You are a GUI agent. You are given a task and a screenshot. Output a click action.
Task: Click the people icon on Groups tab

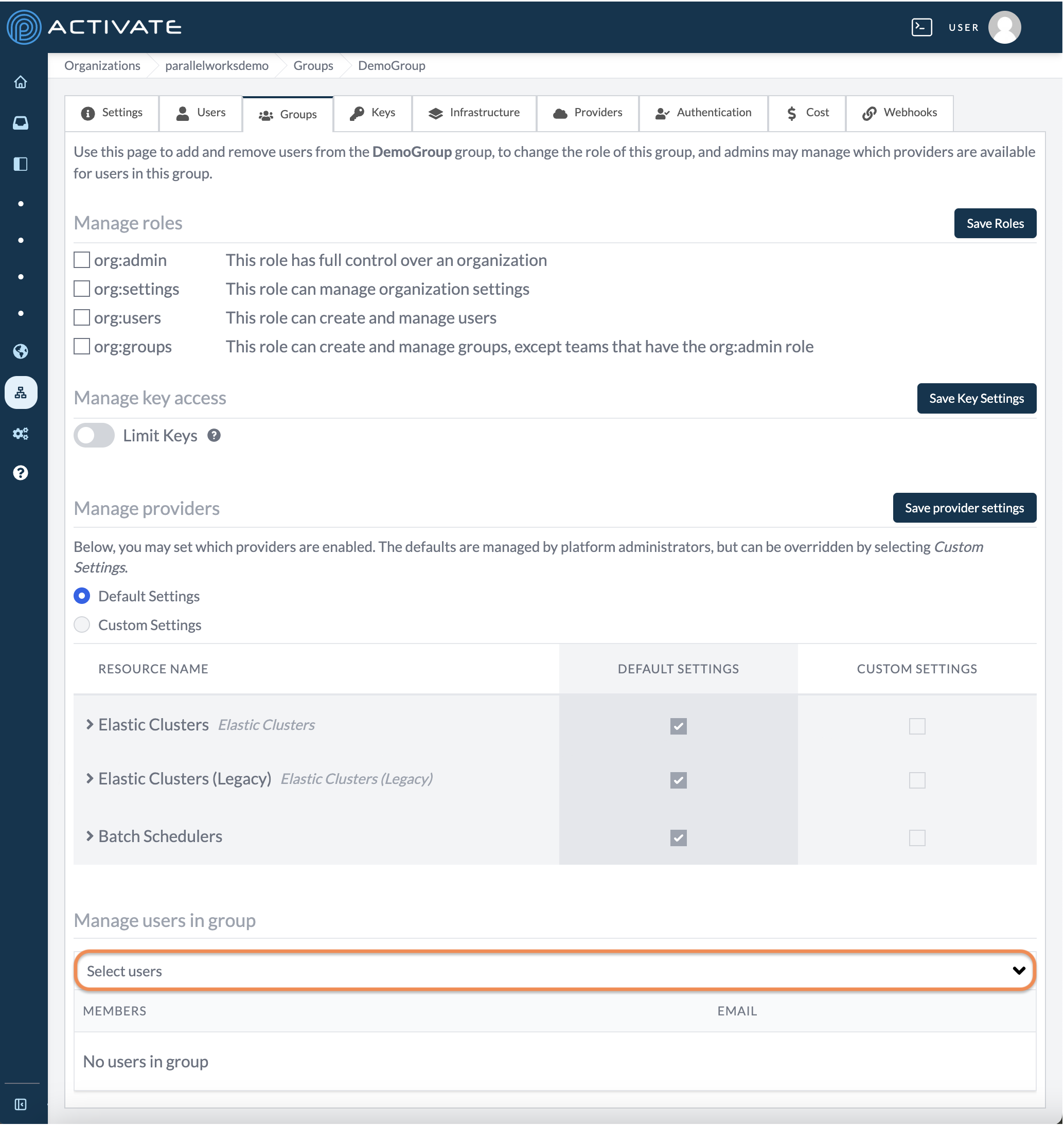[266, 115]
